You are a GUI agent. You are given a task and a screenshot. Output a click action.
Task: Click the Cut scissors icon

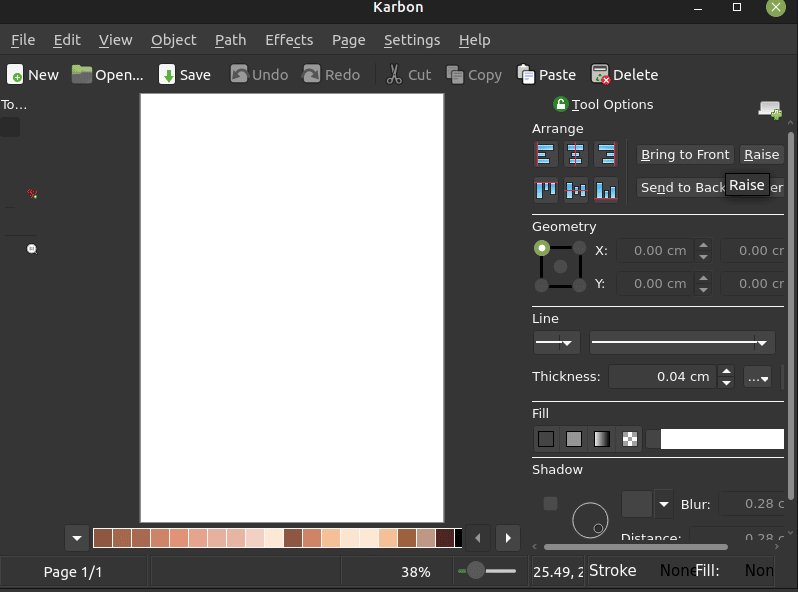pyautogui.click(x=393, y=75)
